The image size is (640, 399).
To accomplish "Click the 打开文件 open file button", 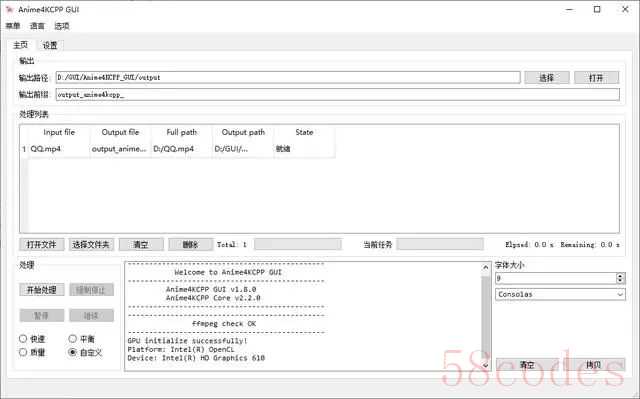I will (x=41, y=245).
